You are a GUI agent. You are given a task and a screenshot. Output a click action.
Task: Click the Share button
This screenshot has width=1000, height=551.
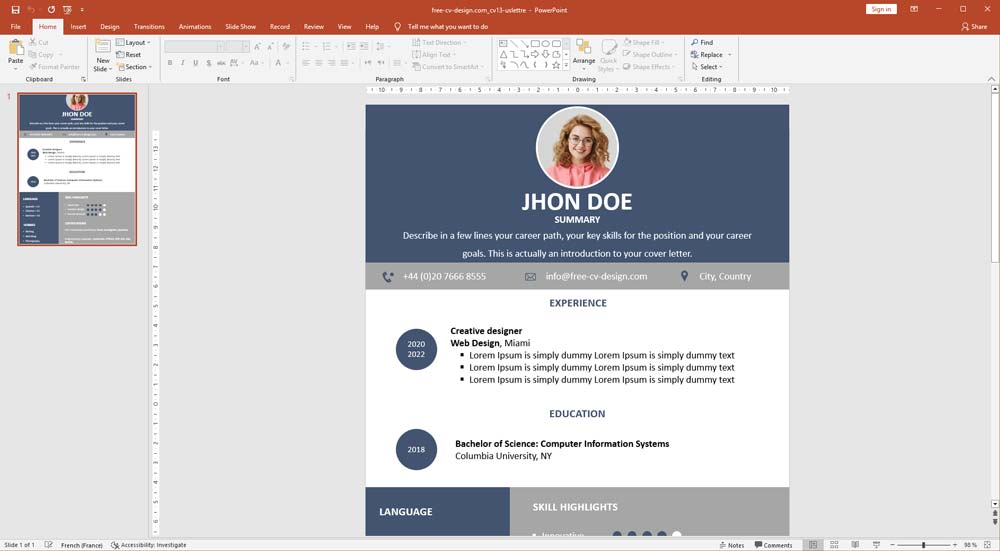click(x=974, y=27)
